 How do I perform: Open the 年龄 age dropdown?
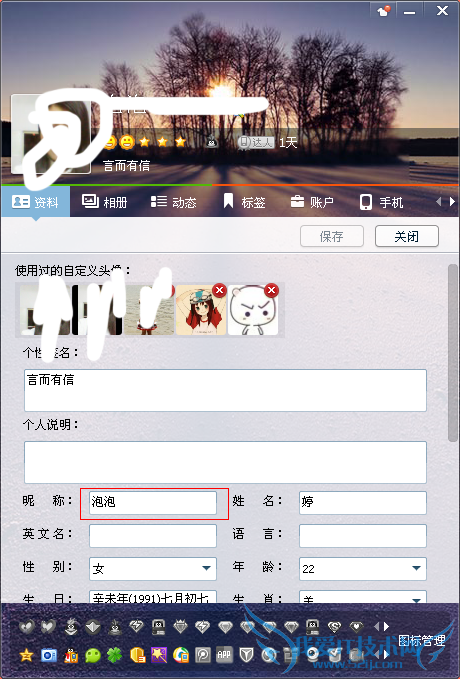click(363, 569)
